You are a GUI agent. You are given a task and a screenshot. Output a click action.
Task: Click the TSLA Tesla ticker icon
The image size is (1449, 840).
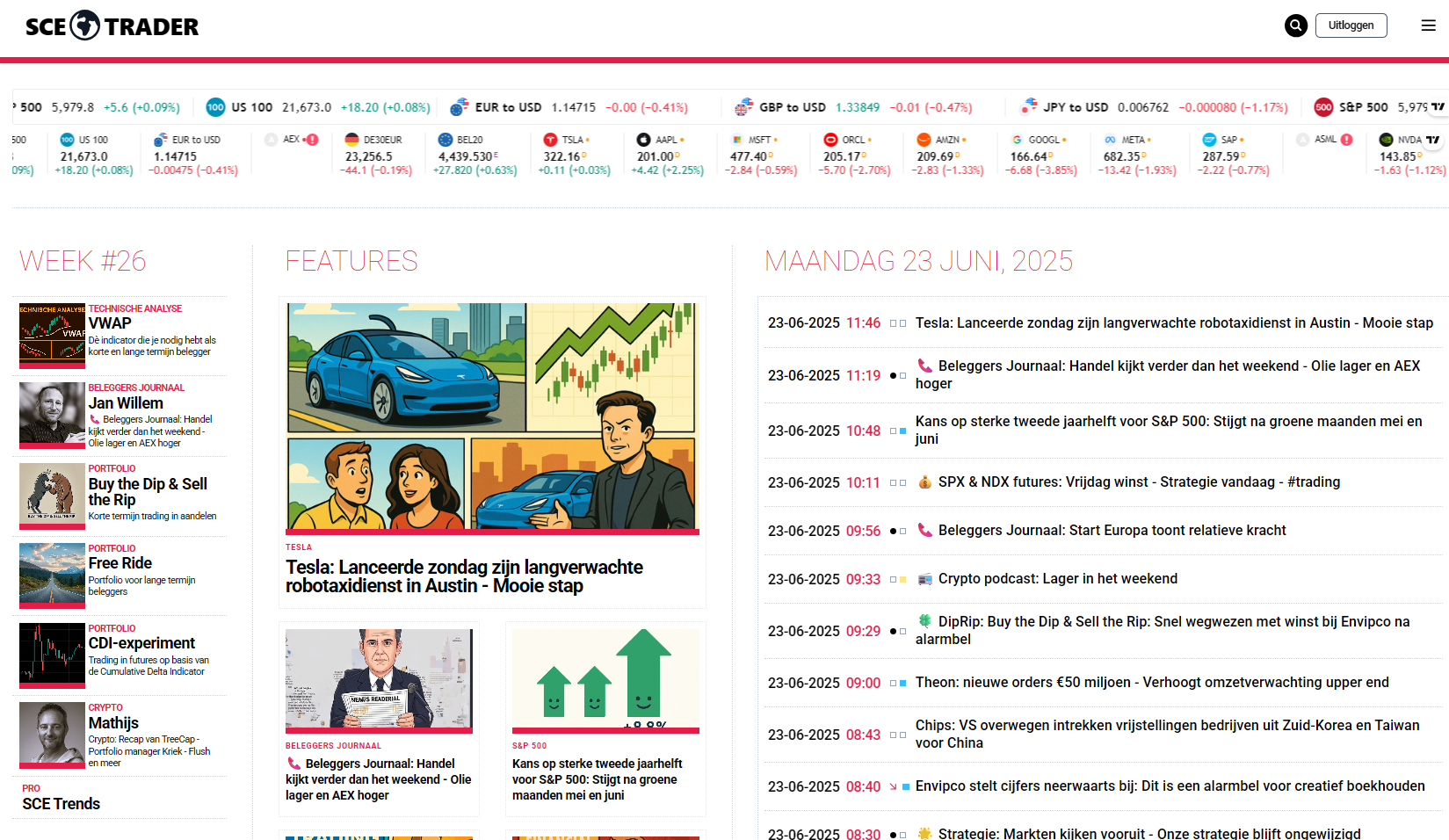[x=551, y=140]
